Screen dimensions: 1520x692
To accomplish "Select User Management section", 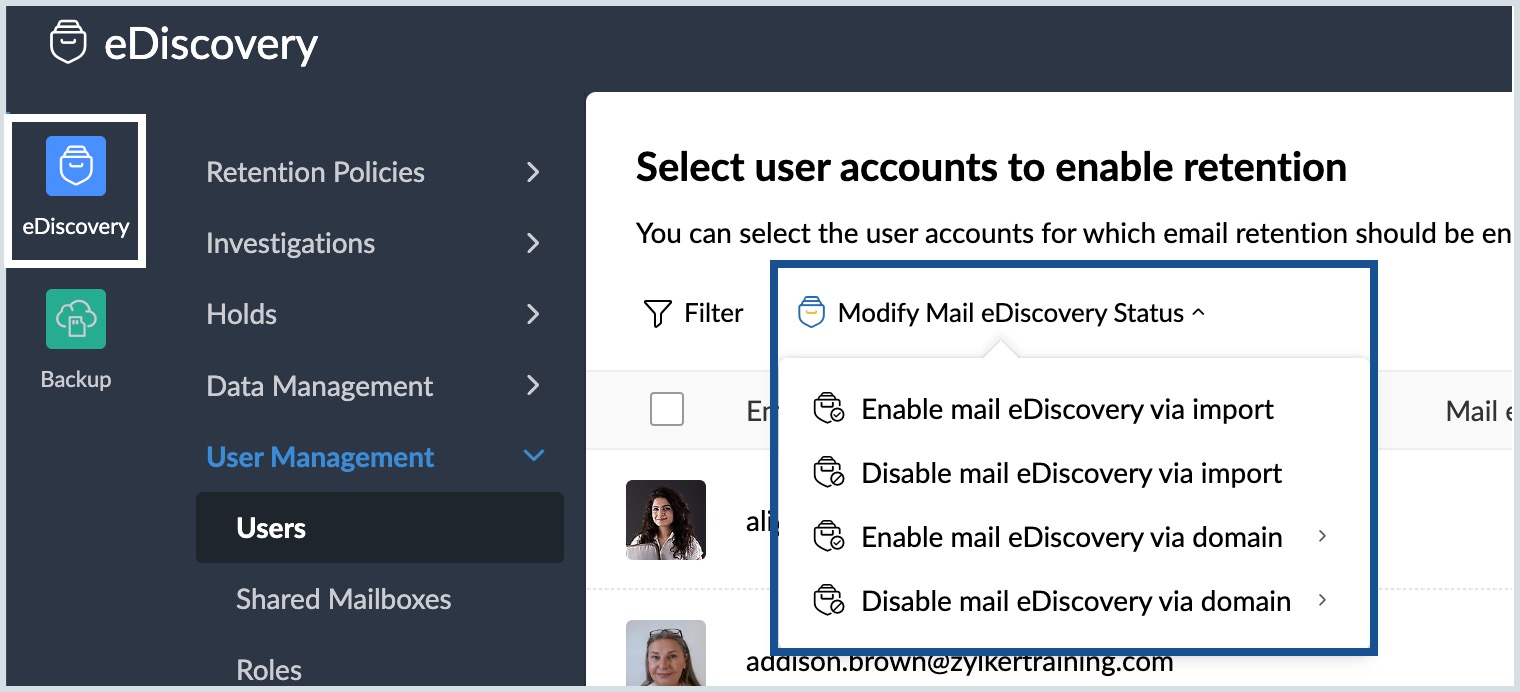I will tap(320, 457).
